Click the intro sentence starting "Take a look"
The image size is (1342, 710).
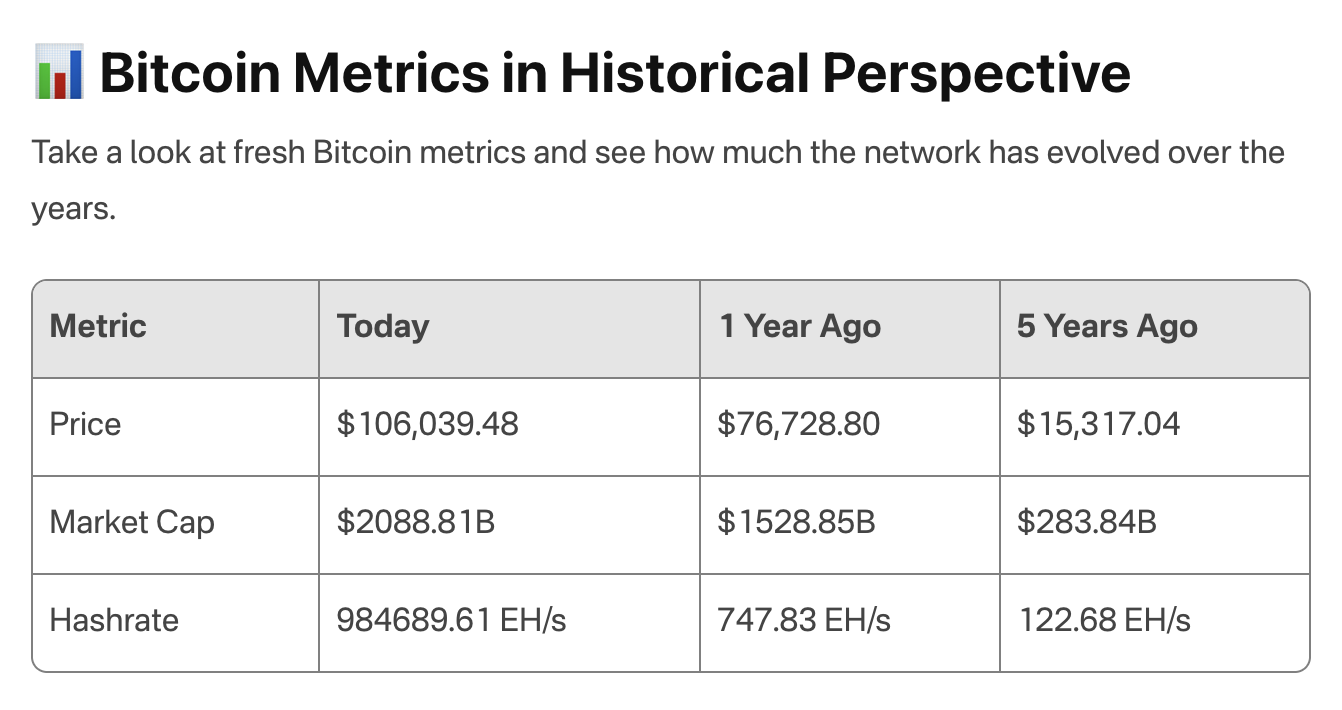coord(657,153)
